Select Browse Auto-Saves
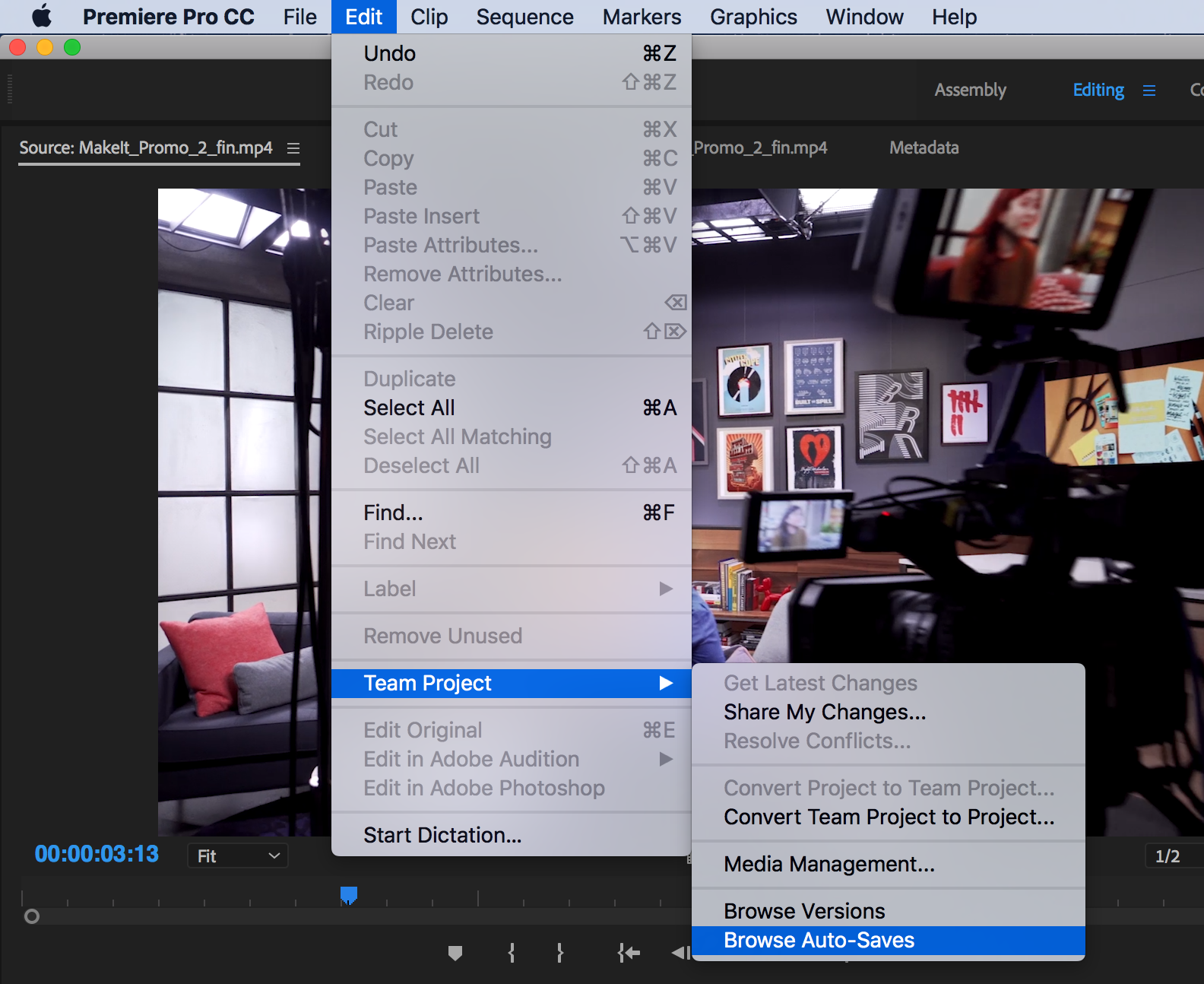 889,940
